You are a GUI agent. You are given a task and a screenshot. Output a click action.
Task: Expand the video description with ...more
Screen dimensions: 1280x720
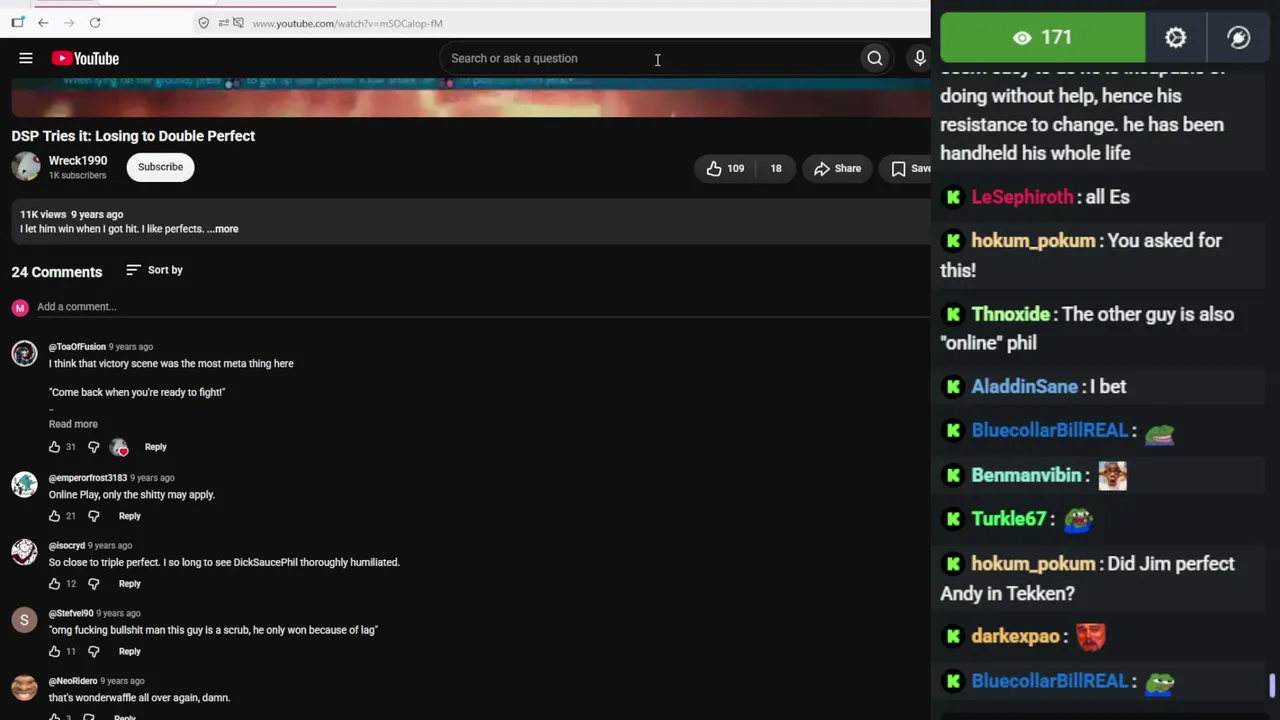point(223,229)
